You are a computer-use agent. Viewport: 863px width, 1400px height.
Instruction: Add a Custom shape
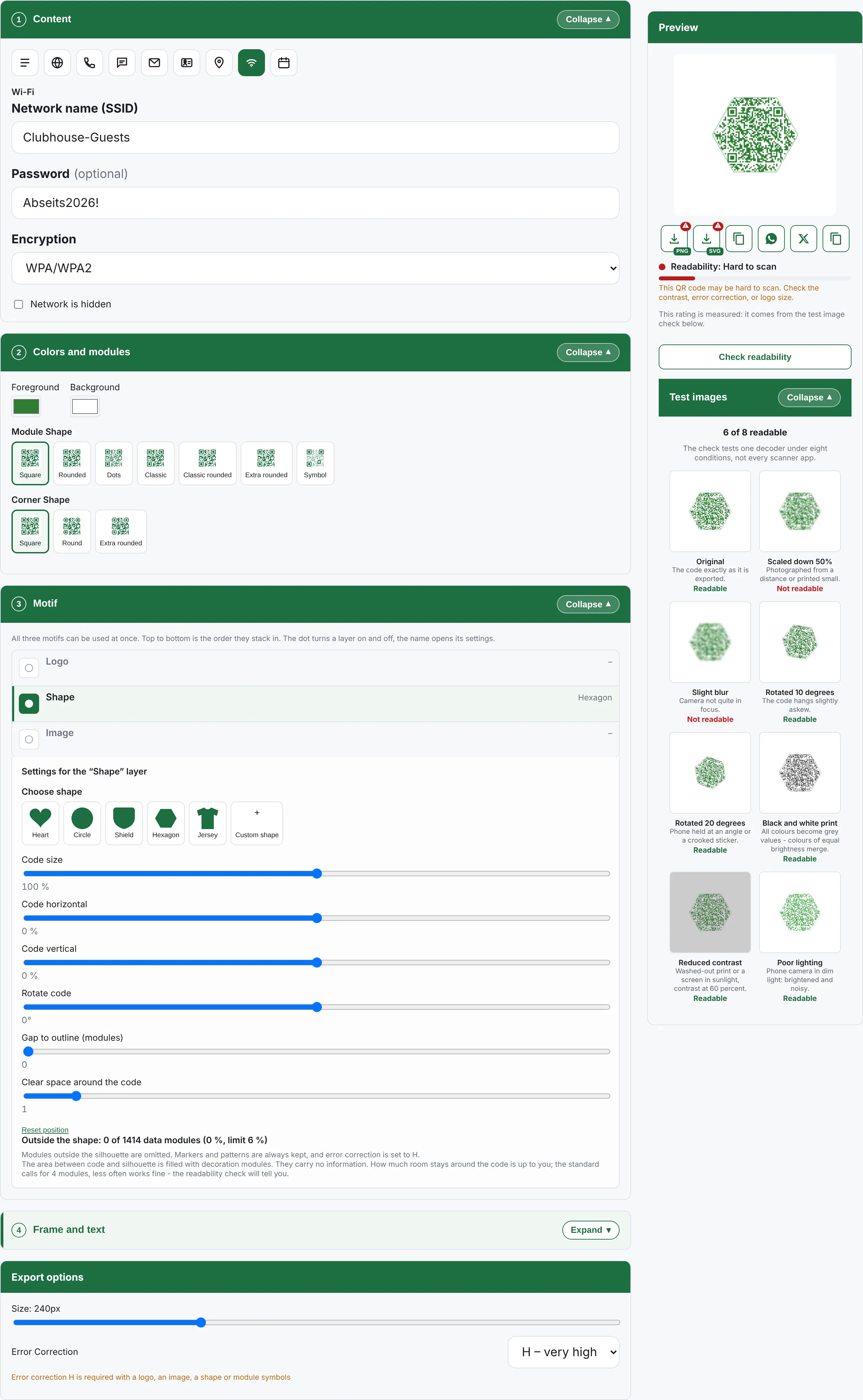pos(257,823)
